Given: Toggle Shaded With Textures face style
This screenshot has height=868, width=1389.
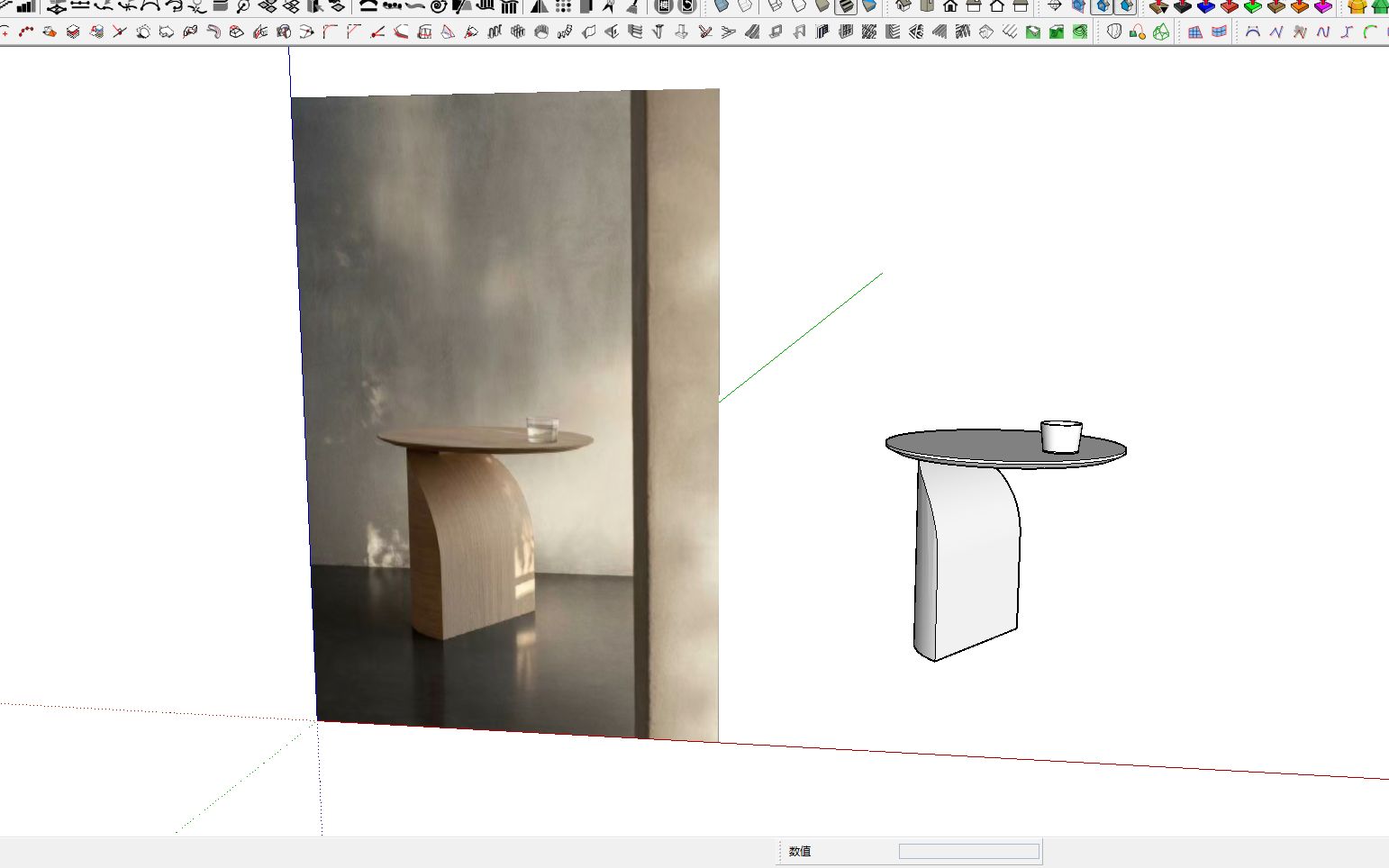Looking at the screenshot, I should tap(846, 7).
